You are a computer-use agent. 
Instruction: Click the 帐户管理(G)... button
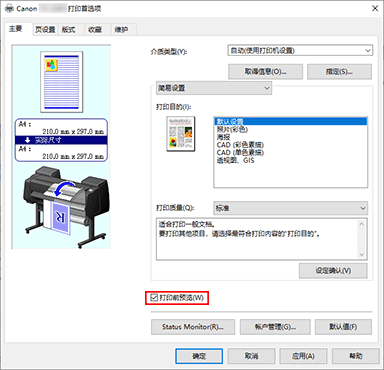click(x=275, y=327)
